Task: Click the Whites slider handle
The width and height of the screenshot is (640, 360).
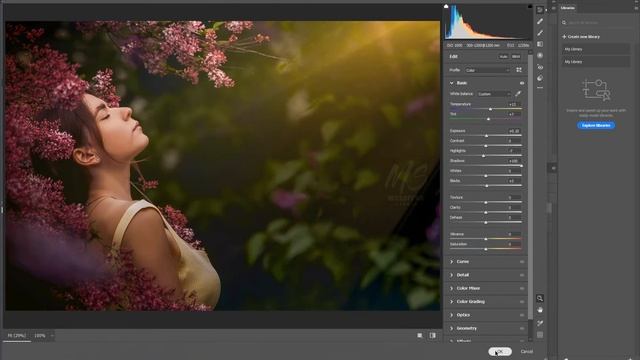Action: 486,176
